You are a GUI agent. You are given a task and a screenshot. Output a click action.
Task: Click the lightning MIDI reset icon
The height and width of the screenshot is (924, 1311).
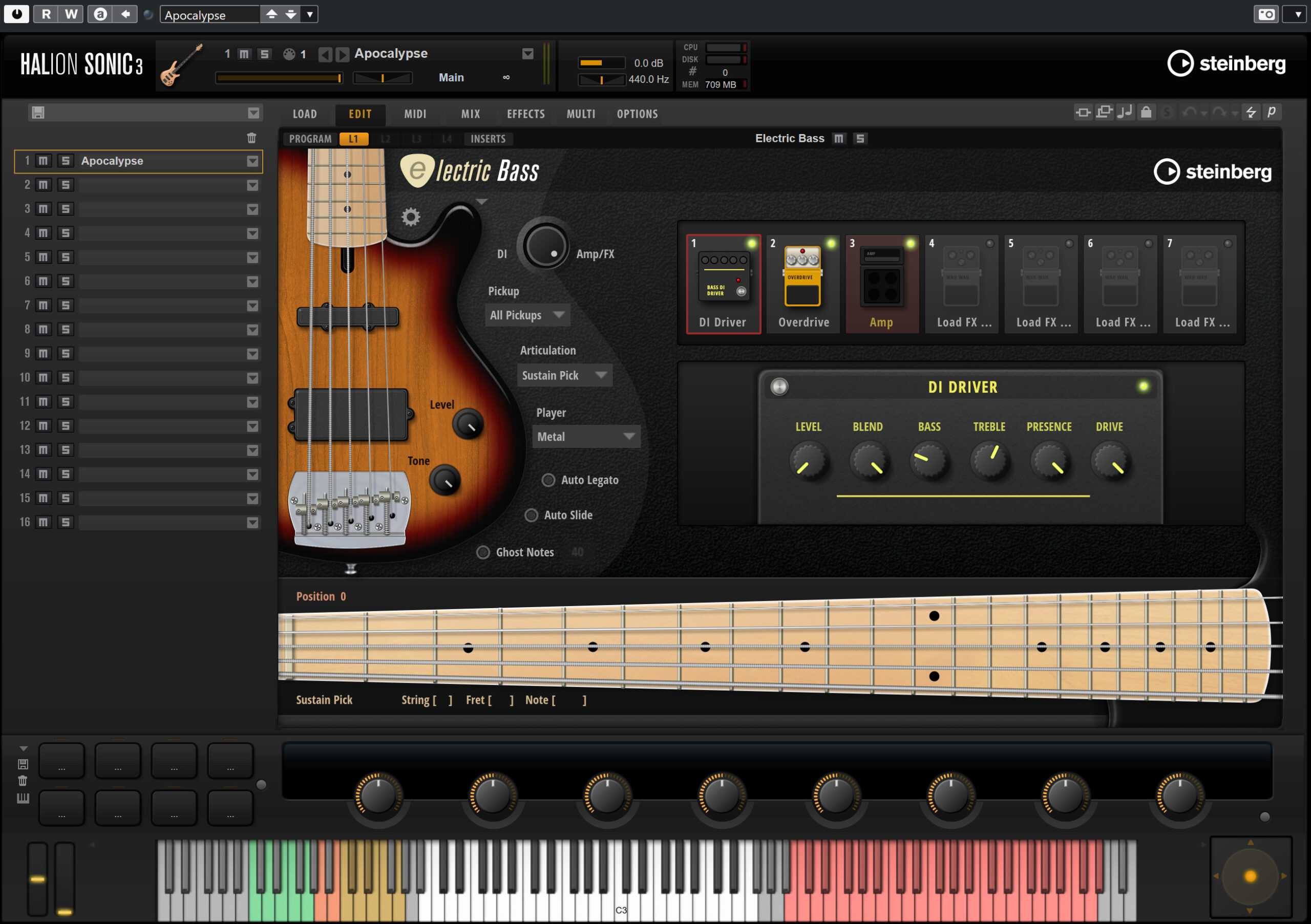[x=1251, y=112]
